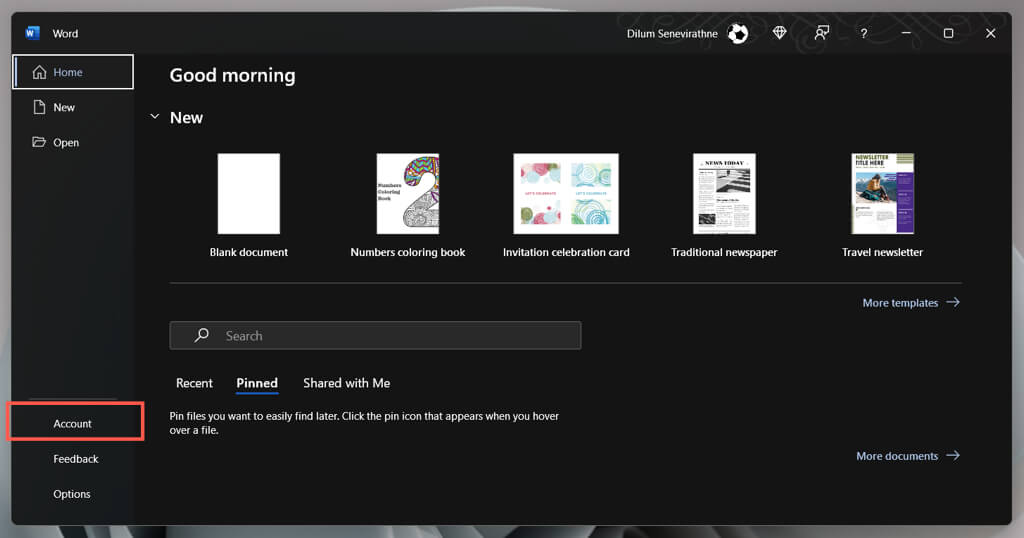Screen dimensions: 1024x538
Task: Click the diamond premium icon
Action: tap(780, 33)
